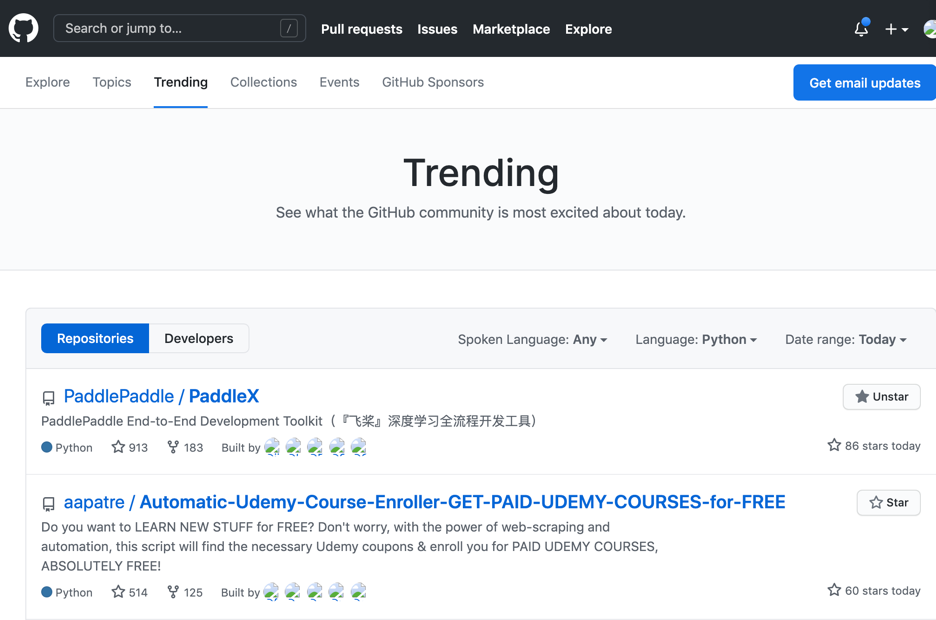The image size is (936, 620).
Task: Expand the Language: Python dropdown
Action: pyautogui.click(x=696, y=340)
